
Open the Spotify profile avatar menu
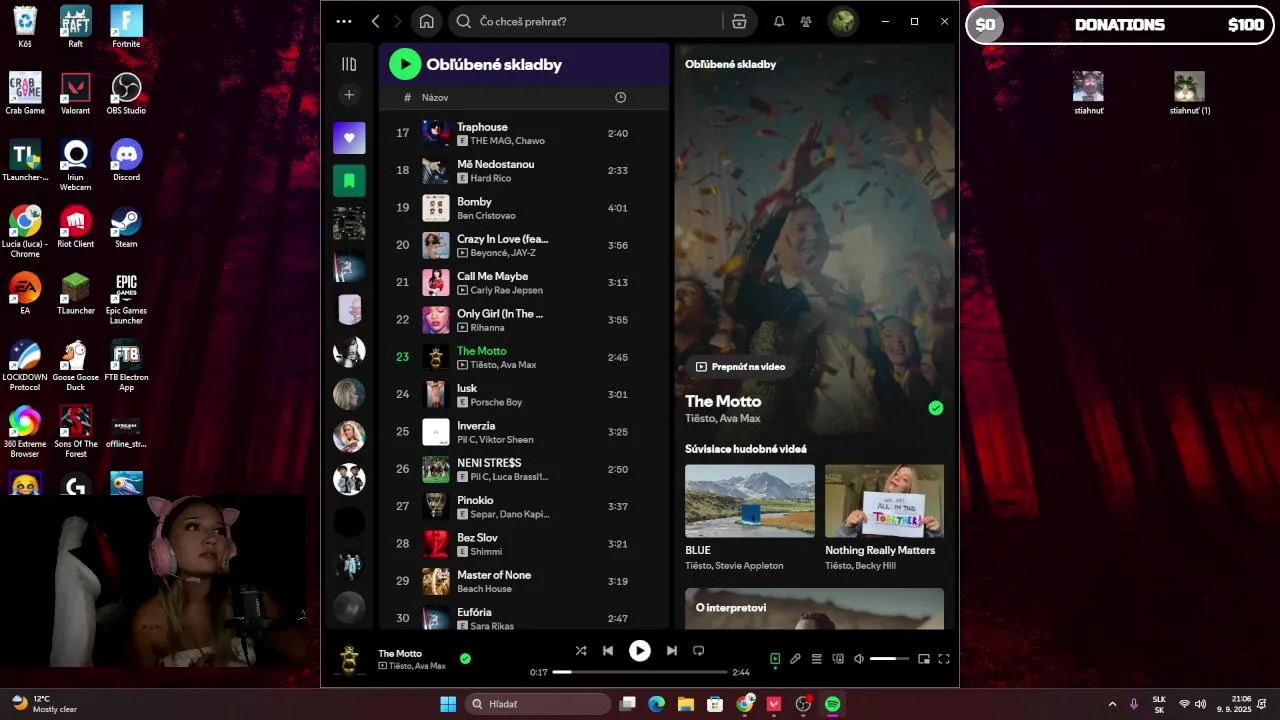point(843,21)
